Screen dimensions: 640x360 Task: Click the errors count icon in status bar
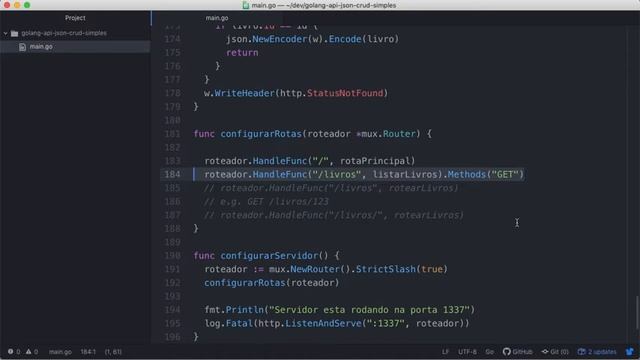[10, 351]
